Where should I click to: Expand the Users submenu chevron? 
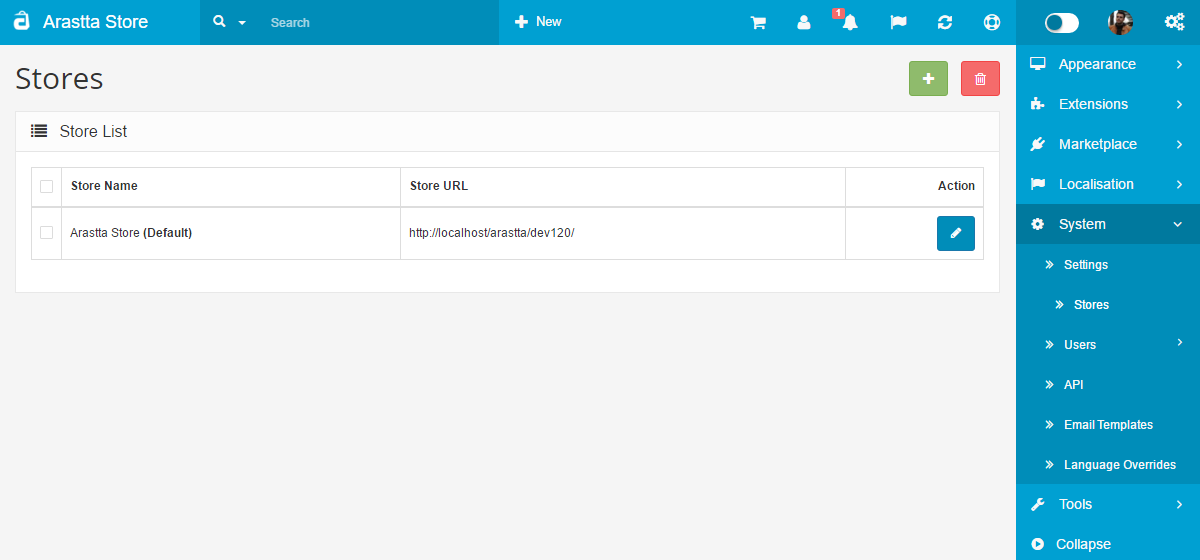[1180, 342]
